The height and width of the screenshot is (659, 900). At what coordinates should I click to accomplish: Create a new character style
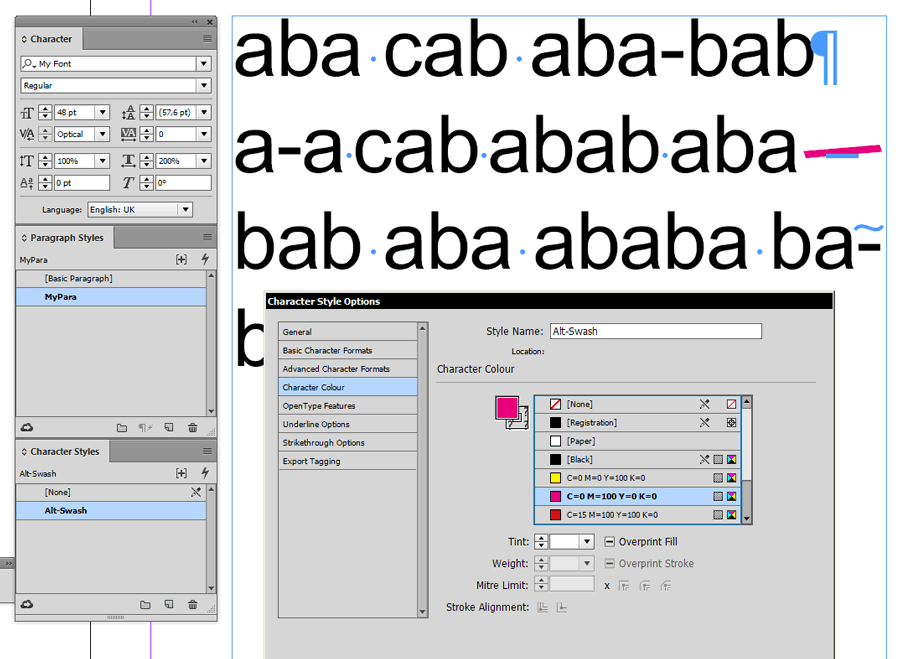coord(168,604)
